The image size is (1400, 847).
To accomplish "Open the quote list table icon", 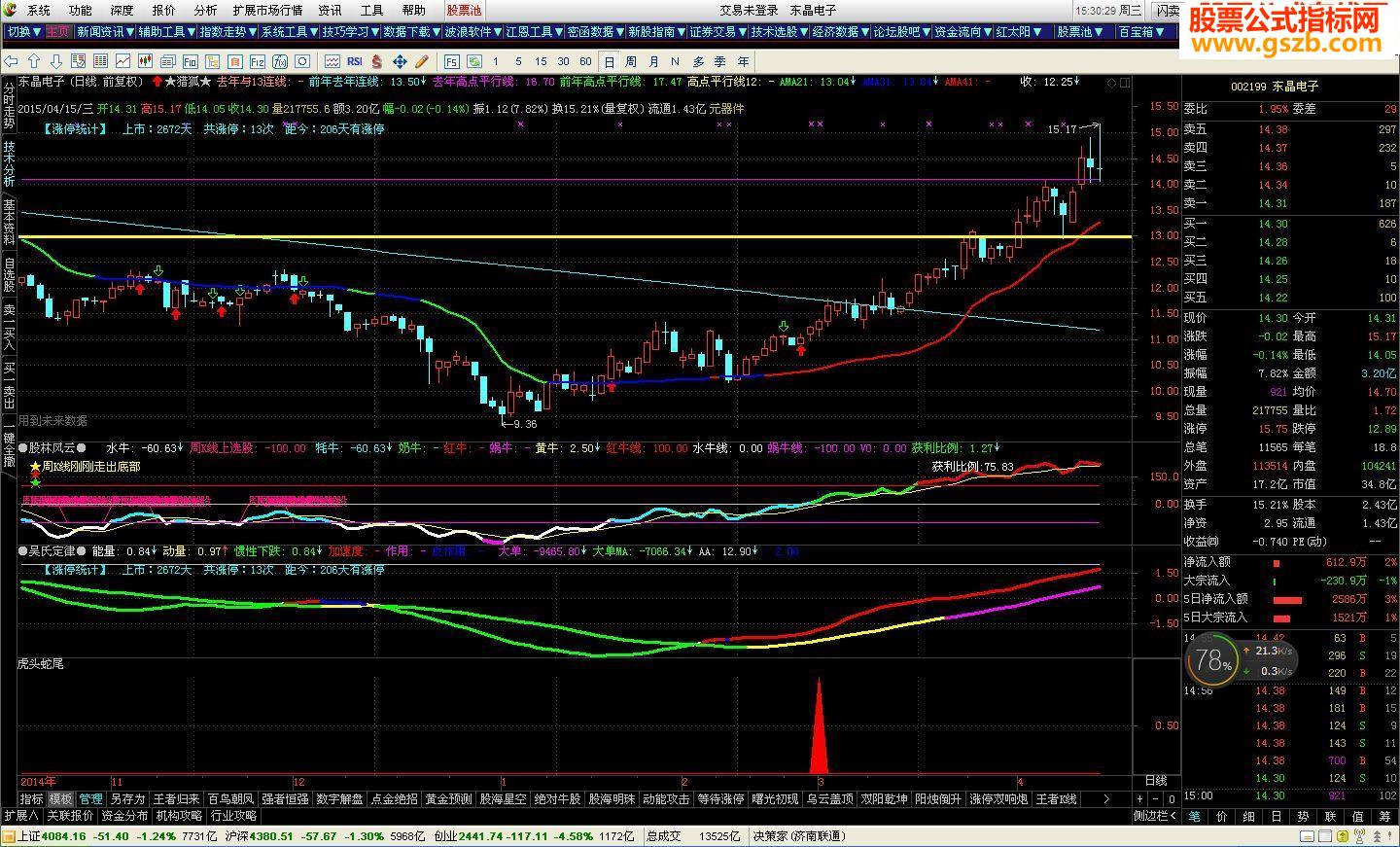I will [100, 60].
